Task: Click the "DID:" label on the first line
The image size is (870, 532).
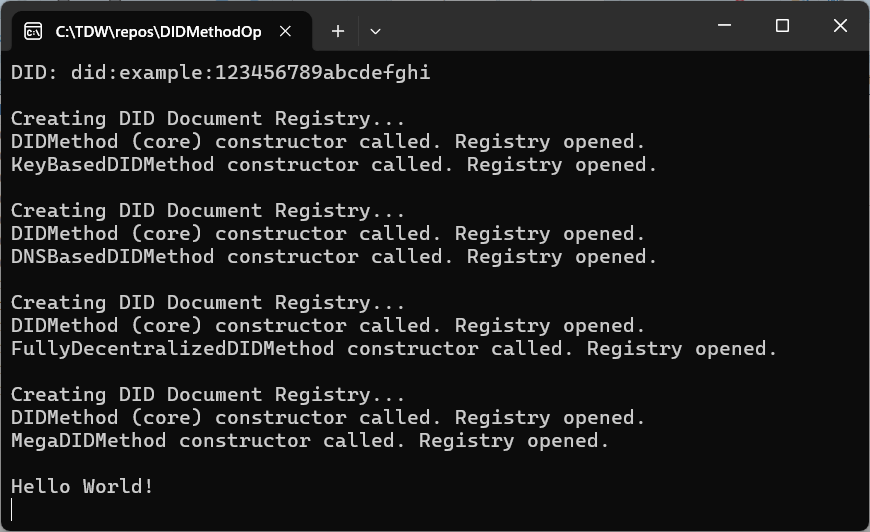Action: pyautogui.click(x=34, y=72)
